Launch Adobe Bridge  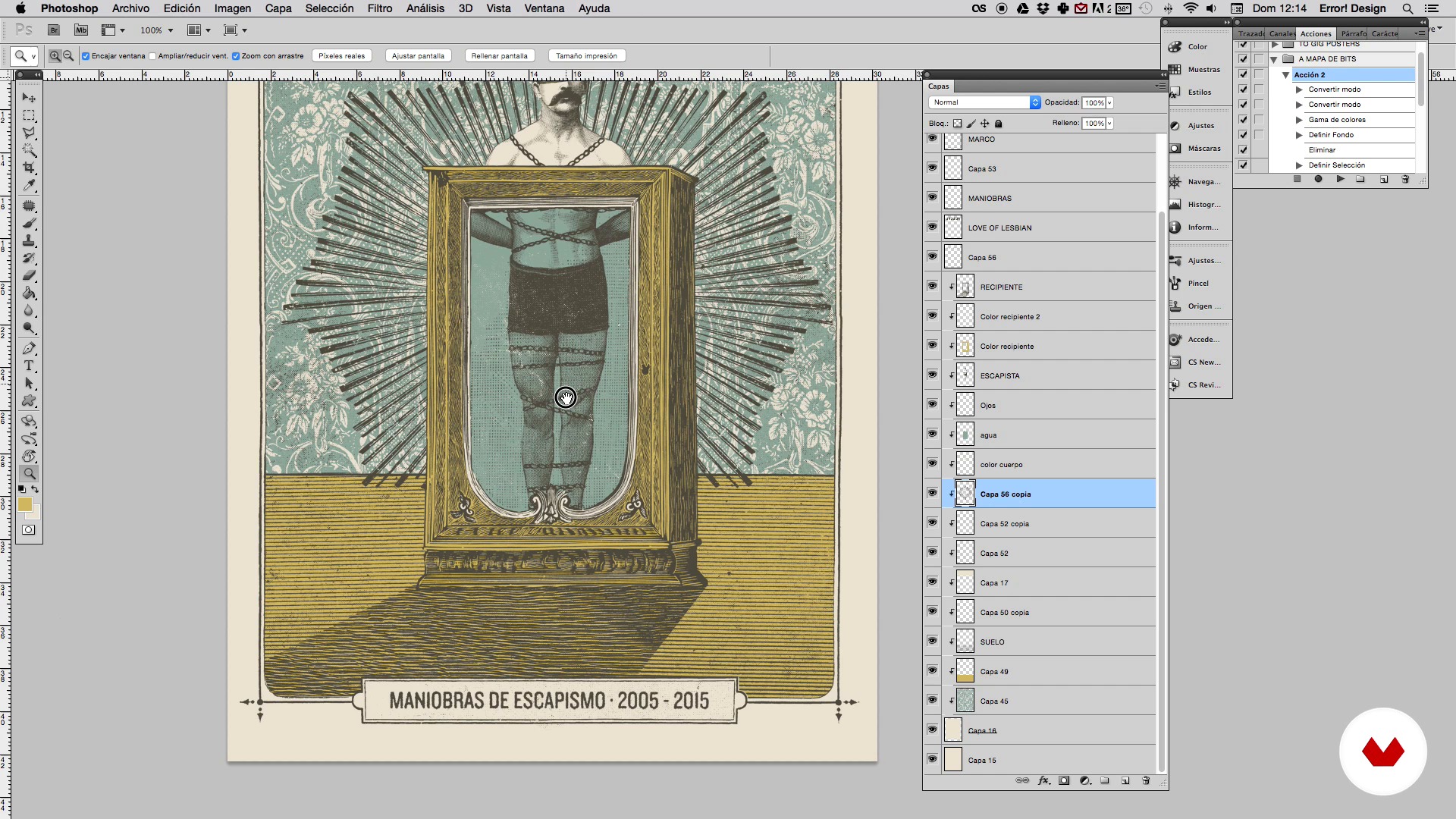pos(54,30)
